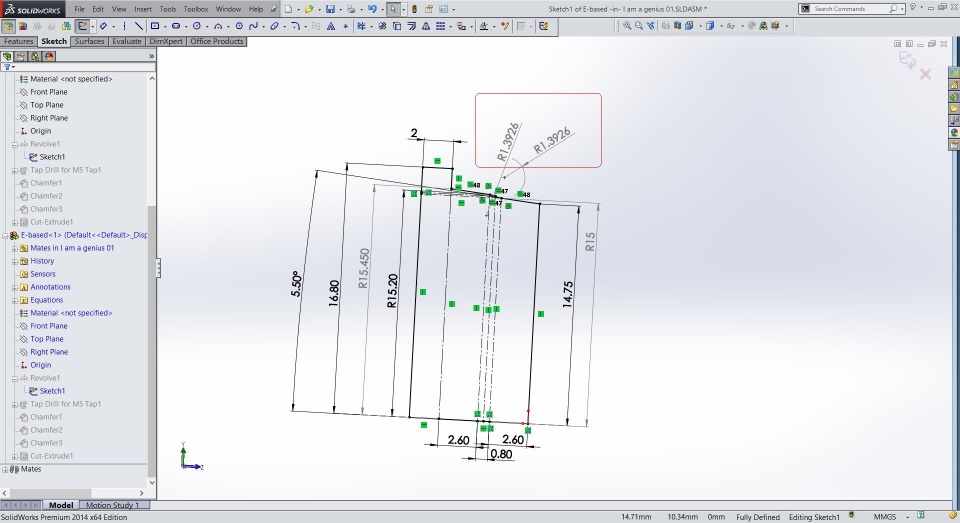Image resolution: width=960 pixels, height=523 pixels.
Task: Select the E-based<1> component in tree
Action: [83, 235]
